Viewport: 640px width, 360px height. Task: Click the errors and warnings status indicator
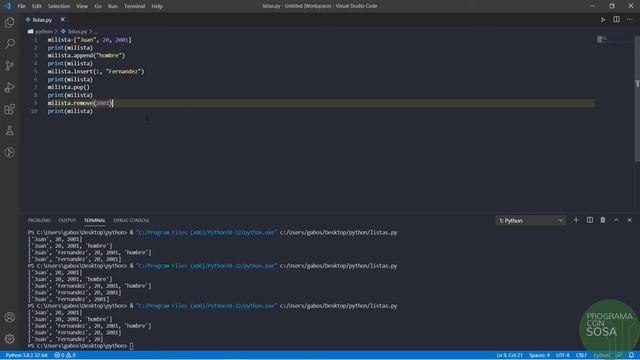tap(65, 355)
